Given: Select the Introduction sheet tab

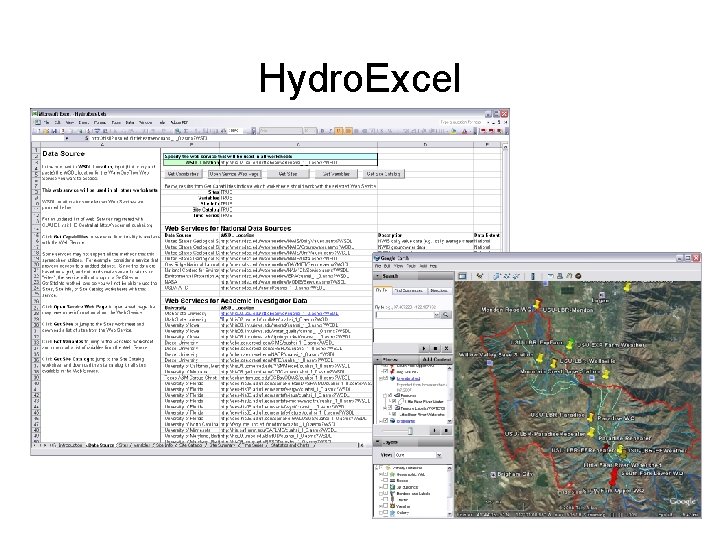Looking at the screenshot, I should [70, 445].
